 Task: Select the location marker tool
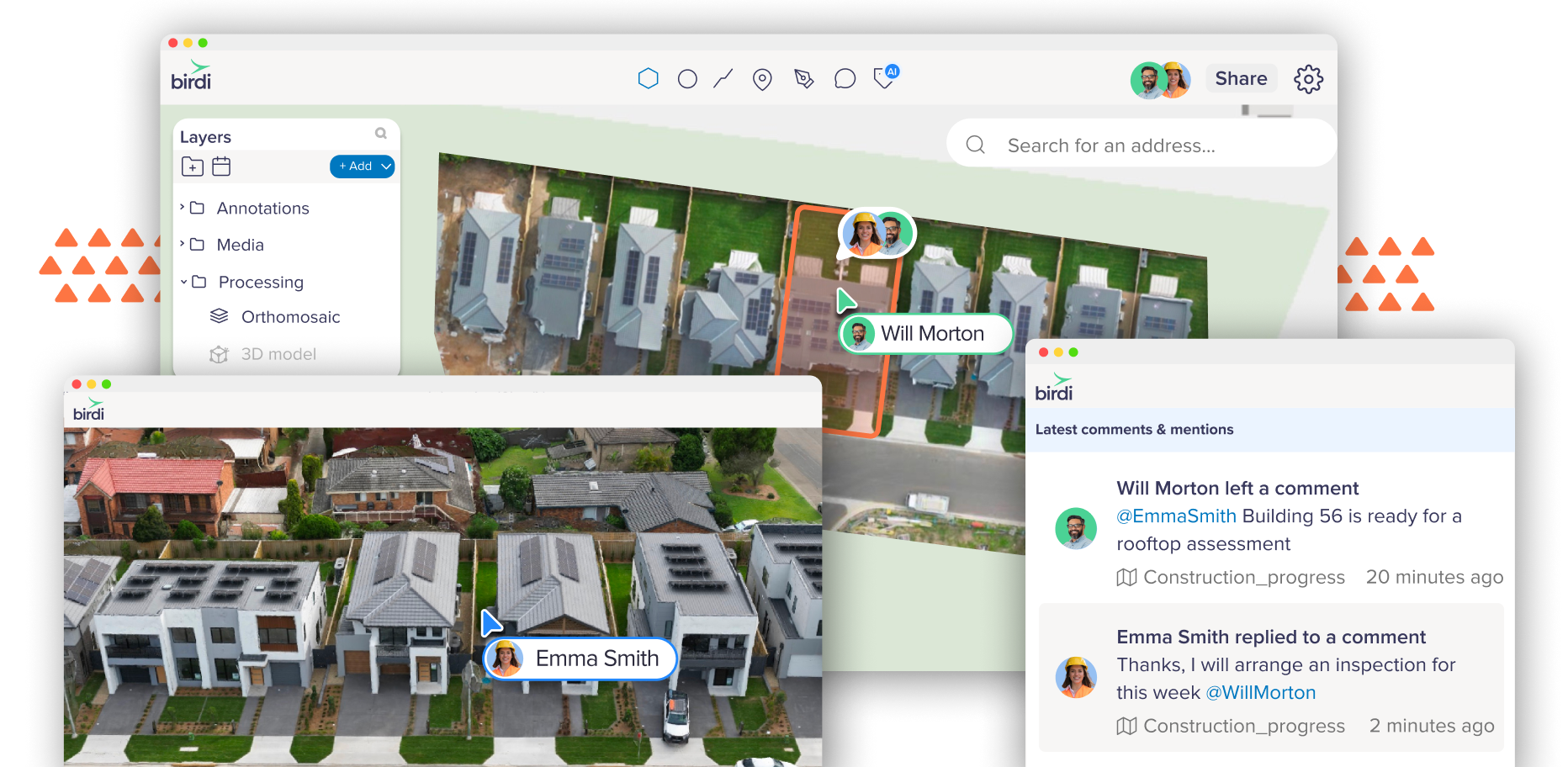coord(762,77)
